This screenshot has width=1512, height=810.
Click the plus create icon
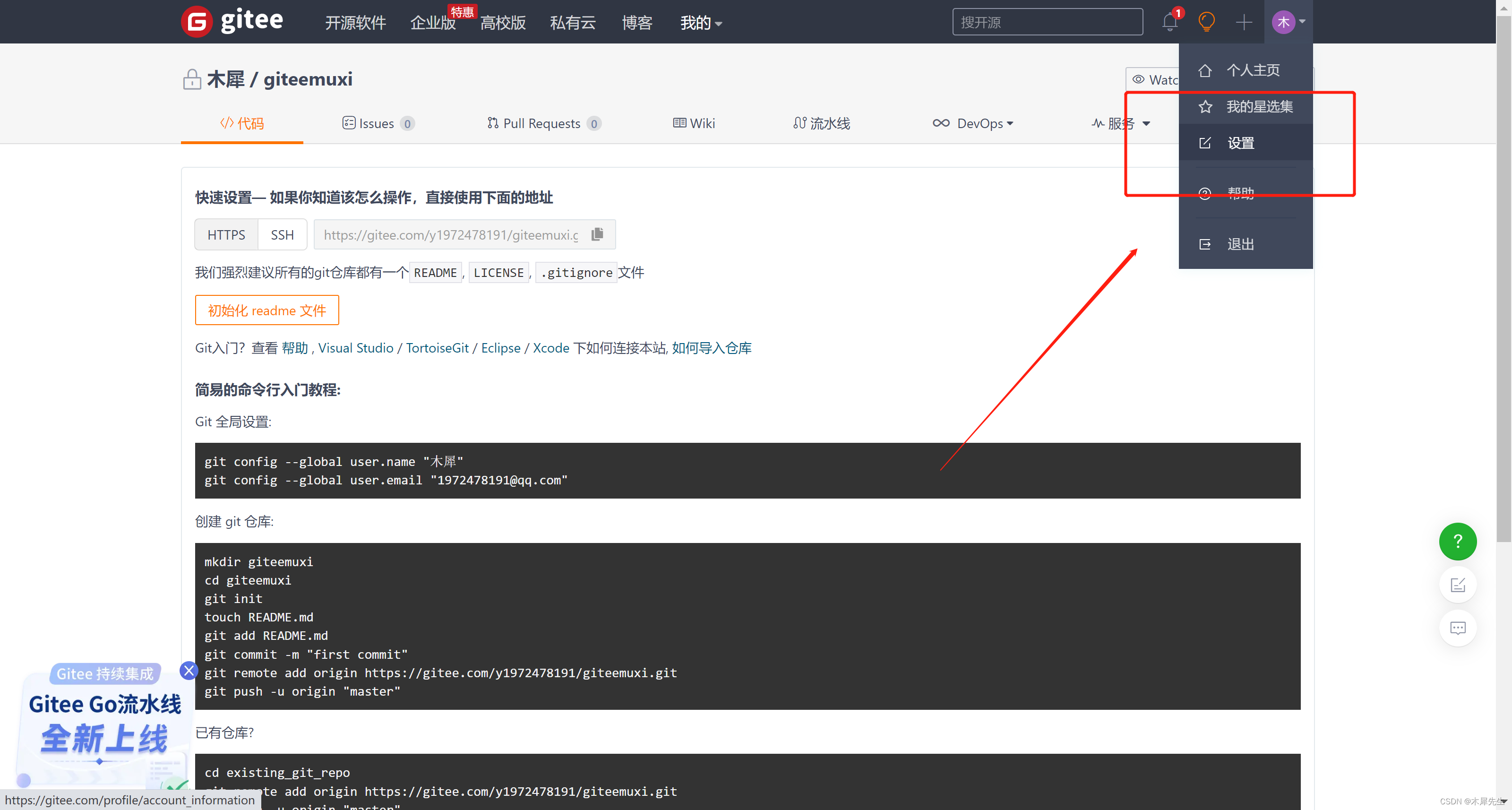coord(1244,22)
